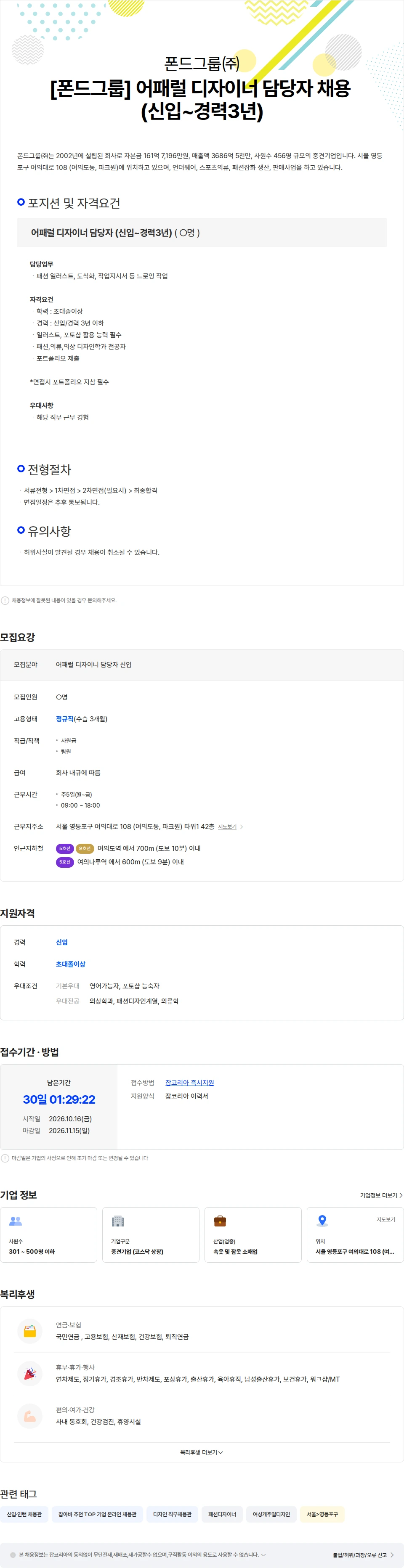
Task: Click the info icon beside 마감일은 기업의 사정
Action: pyautogui.click(x=5, y=1158)
